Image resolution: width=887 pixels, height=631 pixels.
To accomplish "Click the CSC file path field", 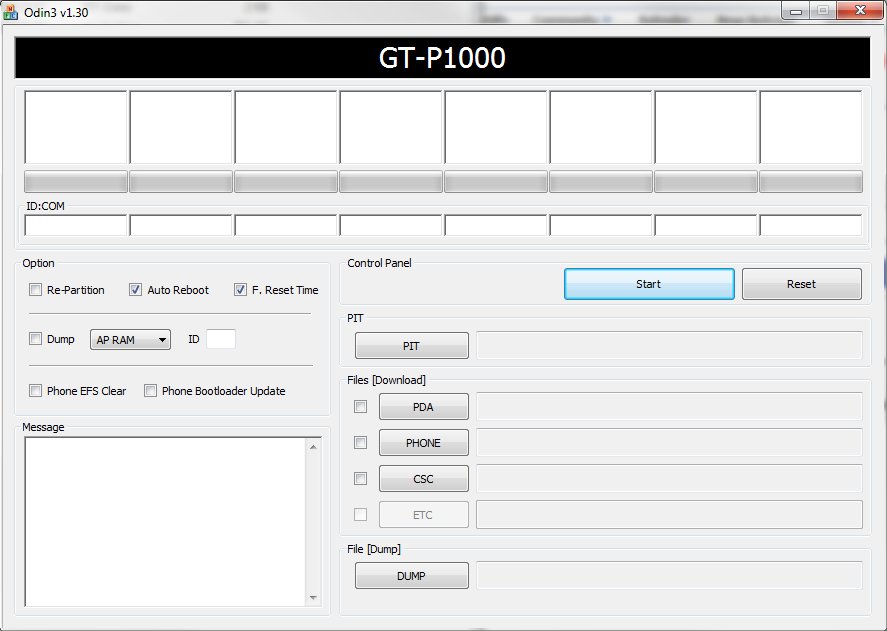I will (669, 479).
